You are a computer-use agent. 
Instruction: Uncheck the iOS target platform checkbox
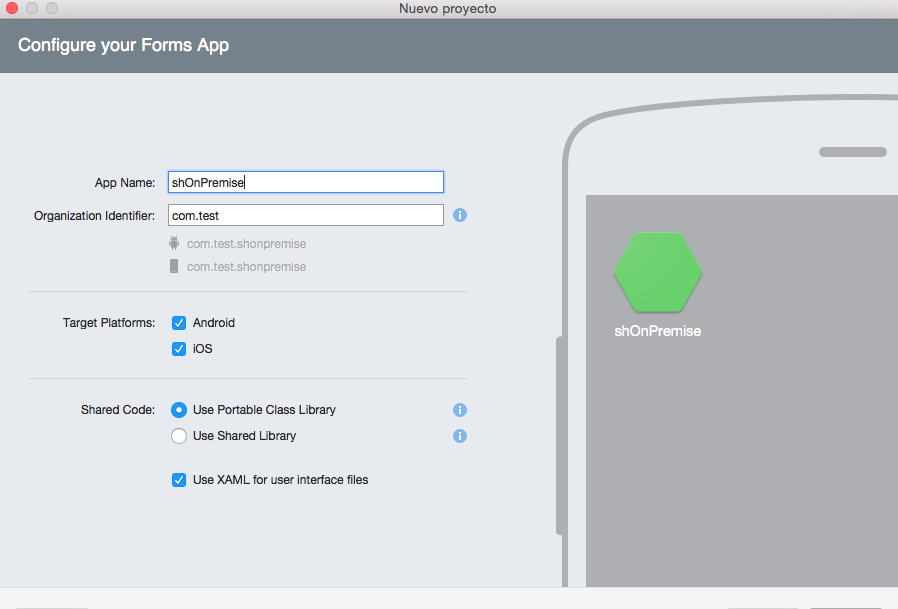click(x=179, y=349)
